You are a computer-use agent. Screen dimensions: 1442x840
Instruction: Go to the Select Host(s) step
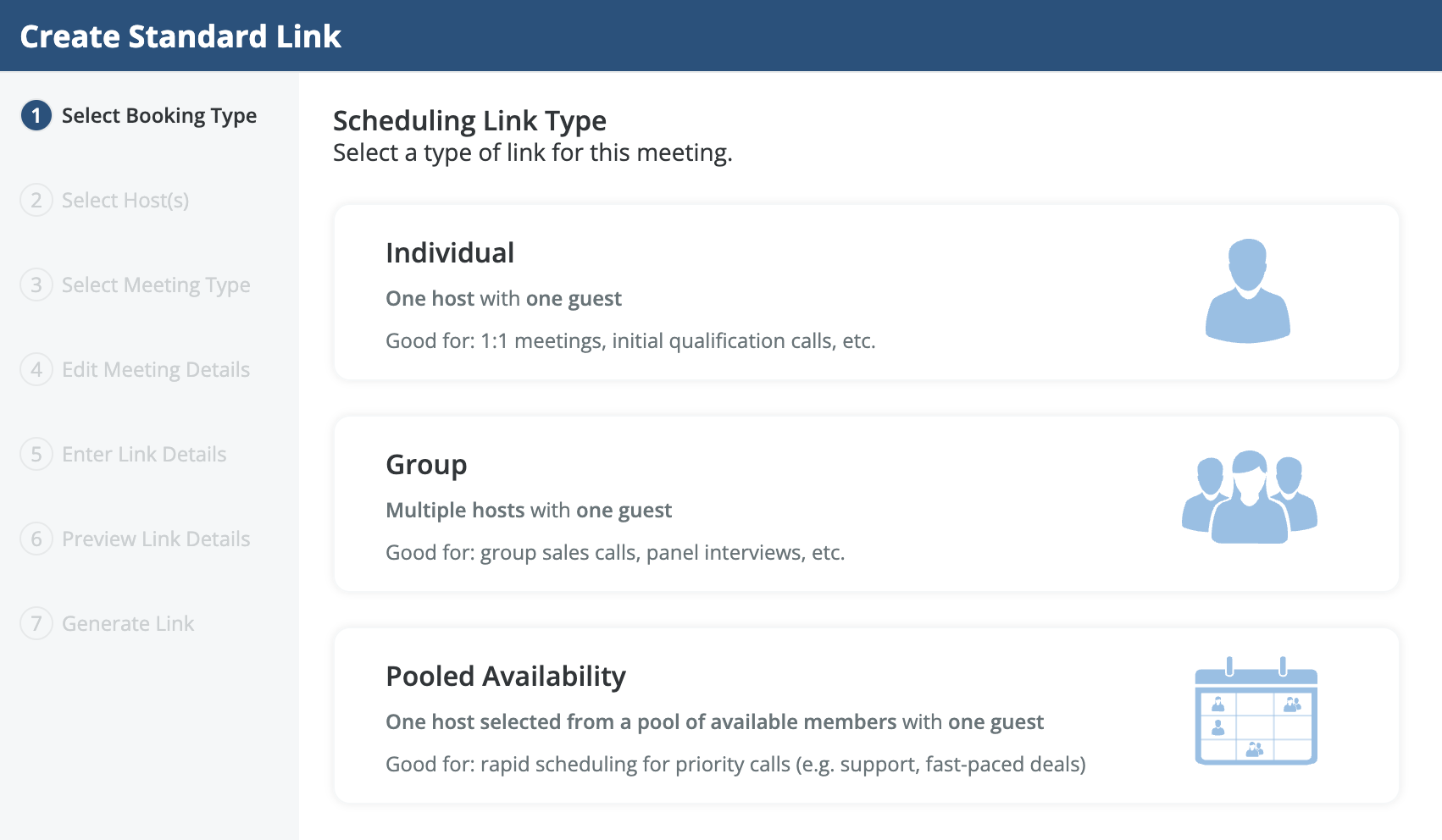[x=125, y=201]
